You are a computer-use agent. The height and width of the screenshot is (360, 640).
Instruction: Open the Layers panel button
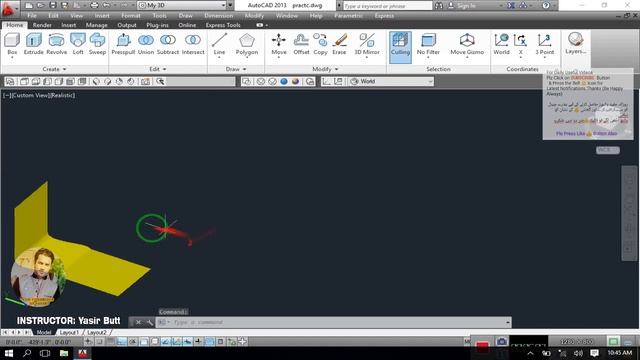[x=576, y=44]
